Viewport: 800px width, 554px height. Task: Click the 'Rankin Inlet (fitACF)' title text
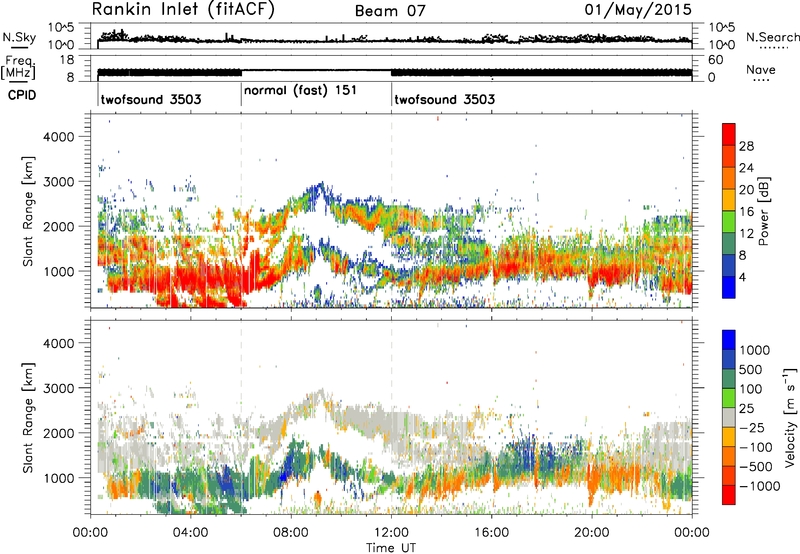(x=183, y=9)
